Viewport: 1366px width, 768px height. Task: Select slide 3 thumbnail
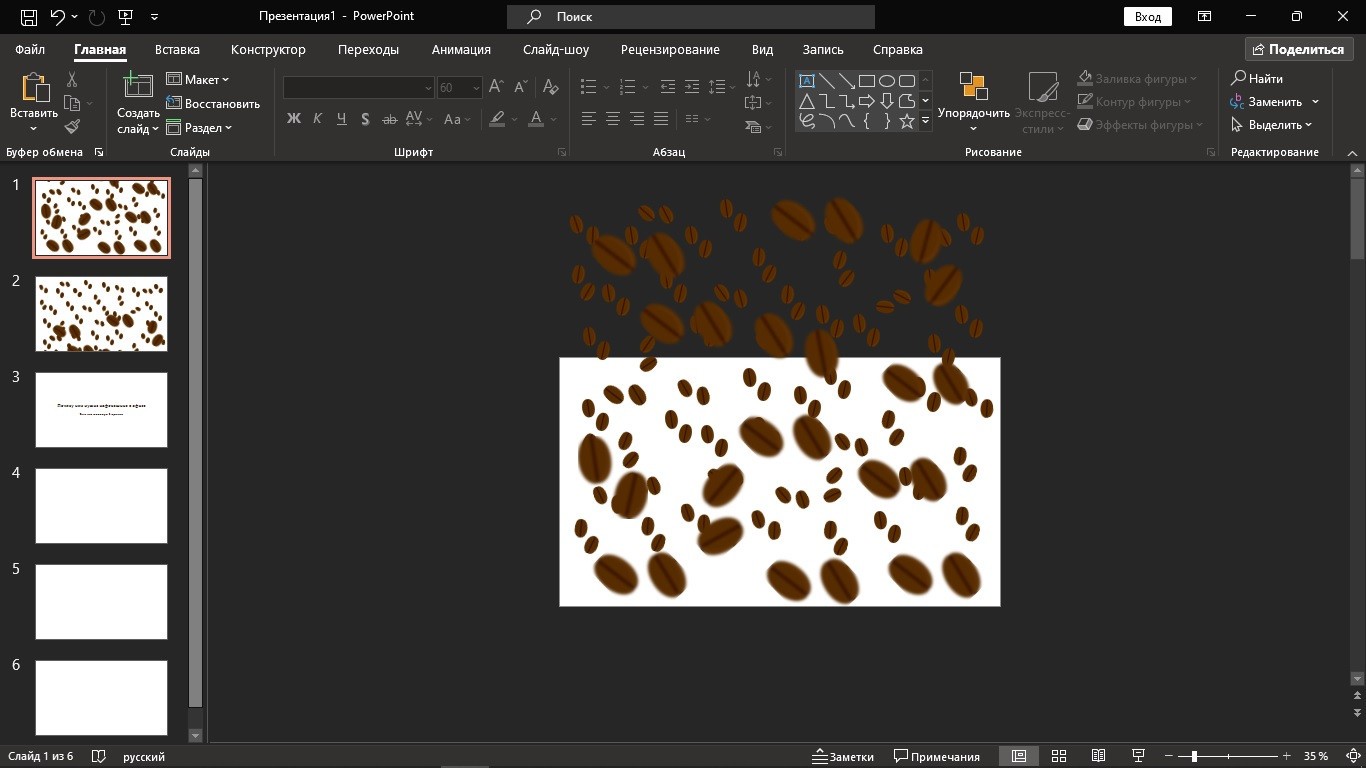[101, 410]
